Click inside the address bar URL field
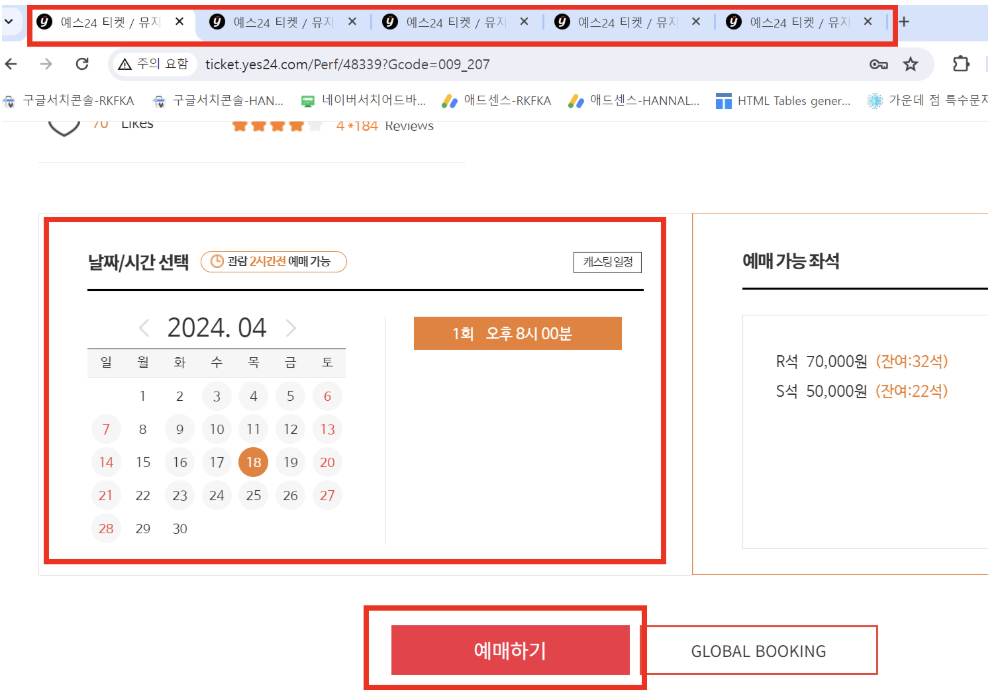The image size is (988, 694). (400, 62)
